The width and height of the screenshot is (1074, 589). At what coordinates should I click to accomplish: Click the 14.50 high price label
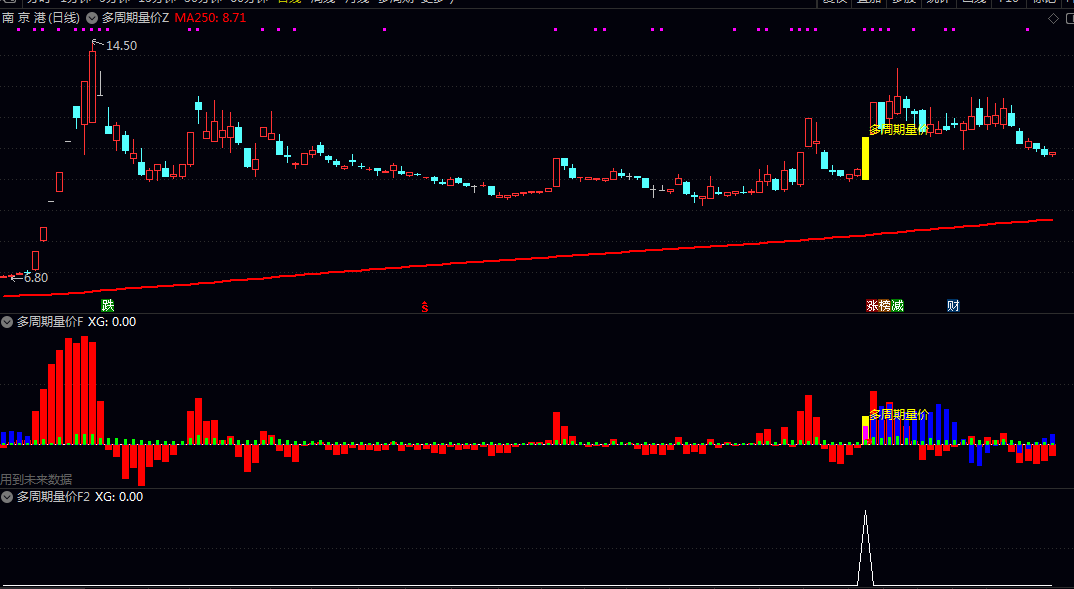[121, 46]
